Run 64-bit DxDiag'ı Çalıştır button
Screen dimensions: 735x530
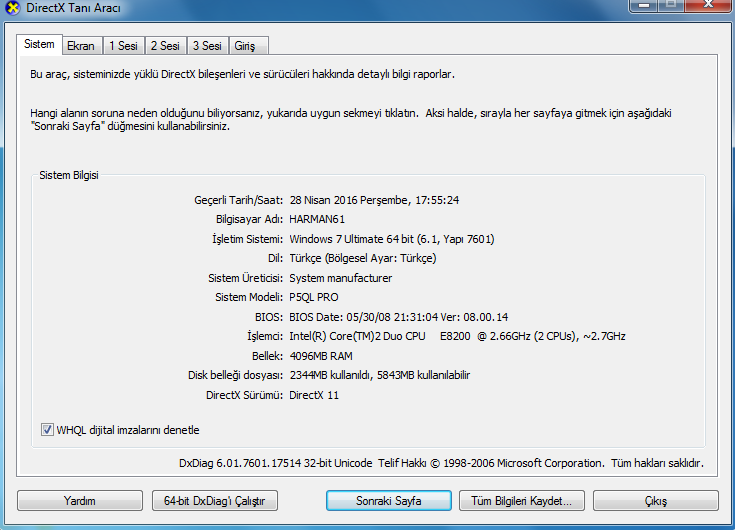point(215,500)
